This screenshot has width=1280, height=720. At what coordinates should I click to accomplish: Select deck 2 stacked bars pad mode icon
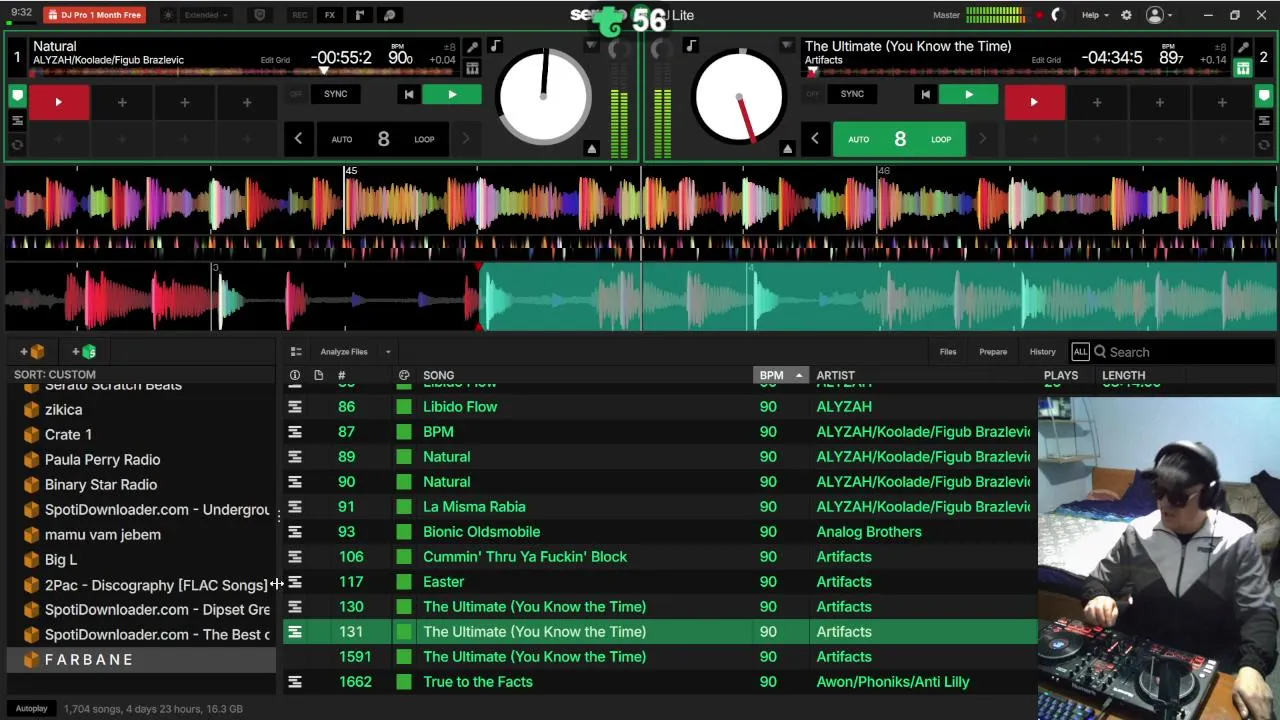1264,121
